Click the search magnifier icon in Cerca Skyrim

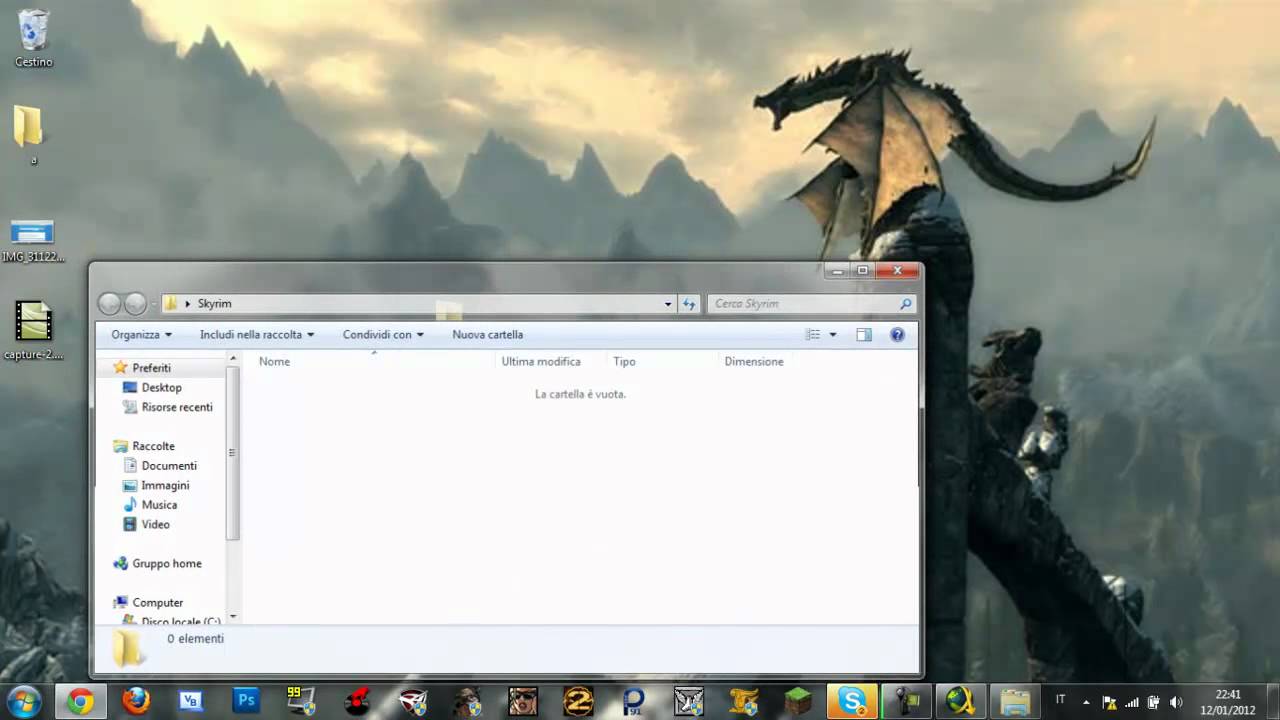click(x=905, y=304)
